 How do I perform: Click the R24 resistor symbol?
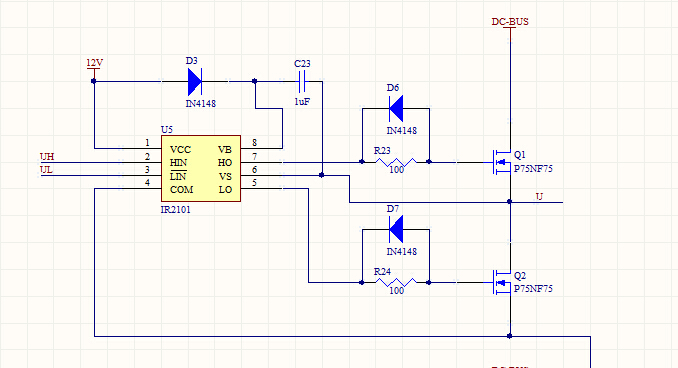pyautogui.click(x=396, y=283)
